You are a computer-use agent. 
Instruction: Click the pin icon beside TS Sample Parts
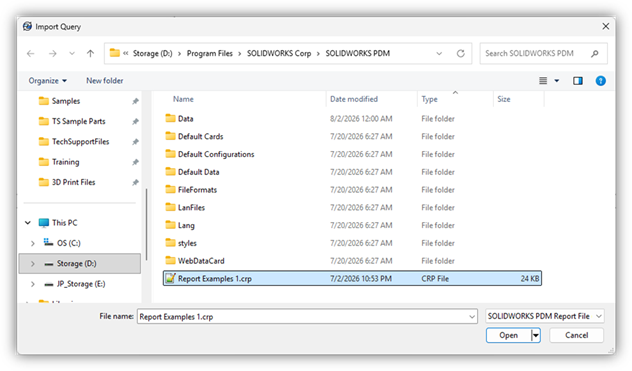[x=135, y=121]
